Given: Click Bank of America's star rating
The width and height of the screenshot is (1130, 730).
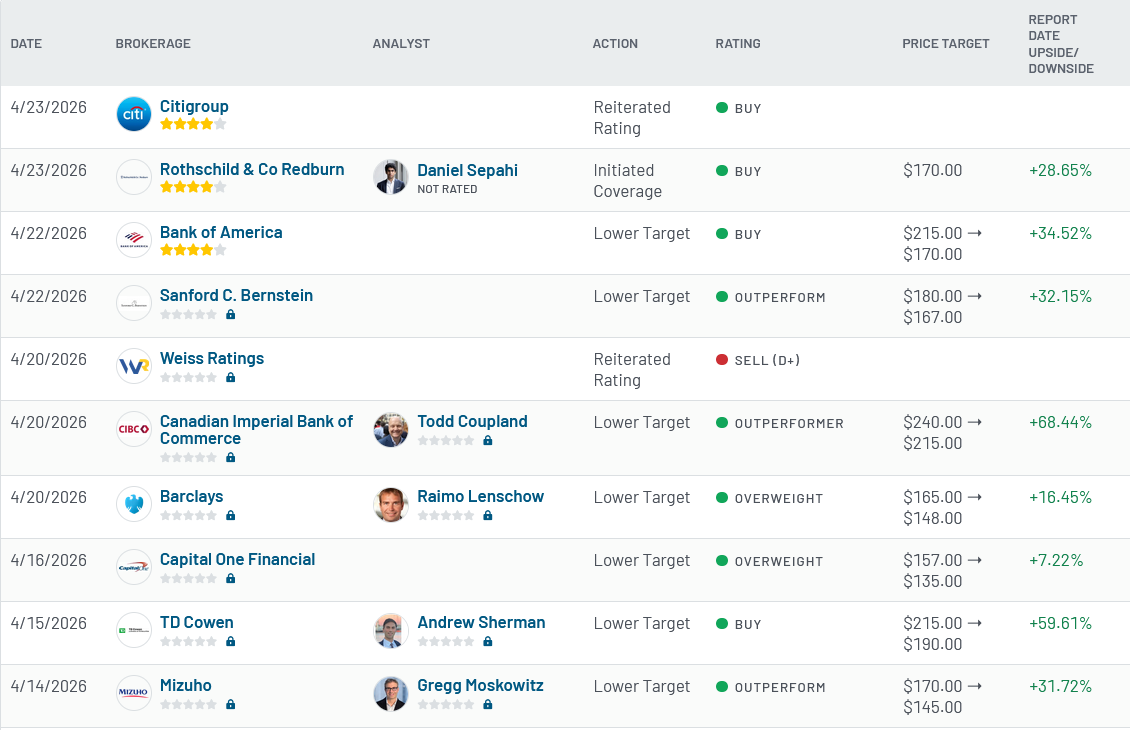Looking at the screenshot, I should [193, 250].
